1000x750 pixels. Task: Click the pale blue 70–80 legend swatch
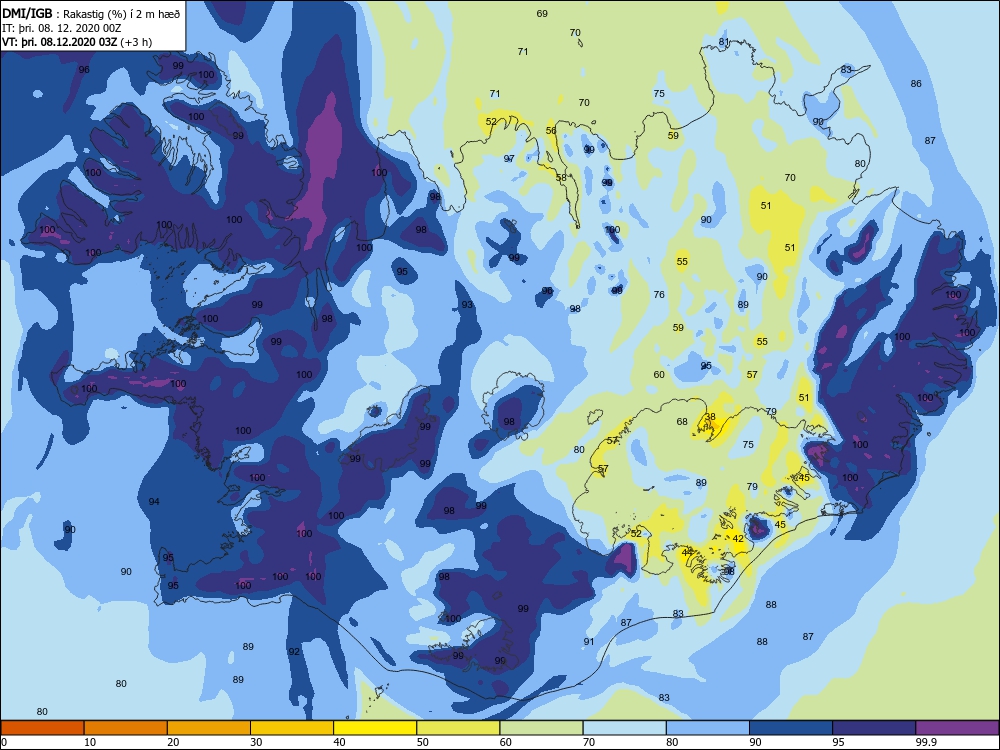pyautogui.click(x=625, y=728)
